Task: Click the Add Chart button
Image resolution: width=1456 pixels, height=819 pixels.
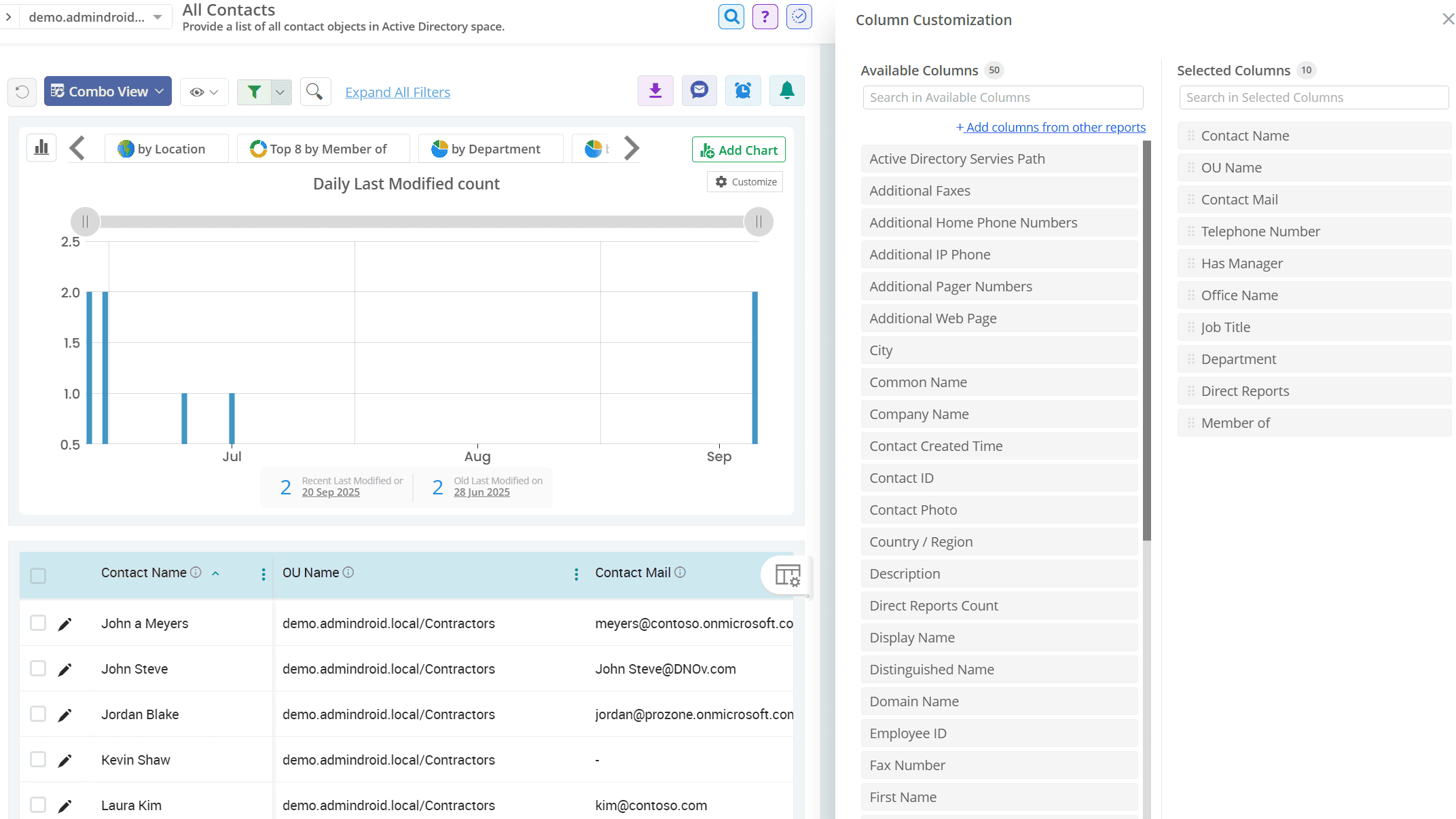Action: click(738, 149)
